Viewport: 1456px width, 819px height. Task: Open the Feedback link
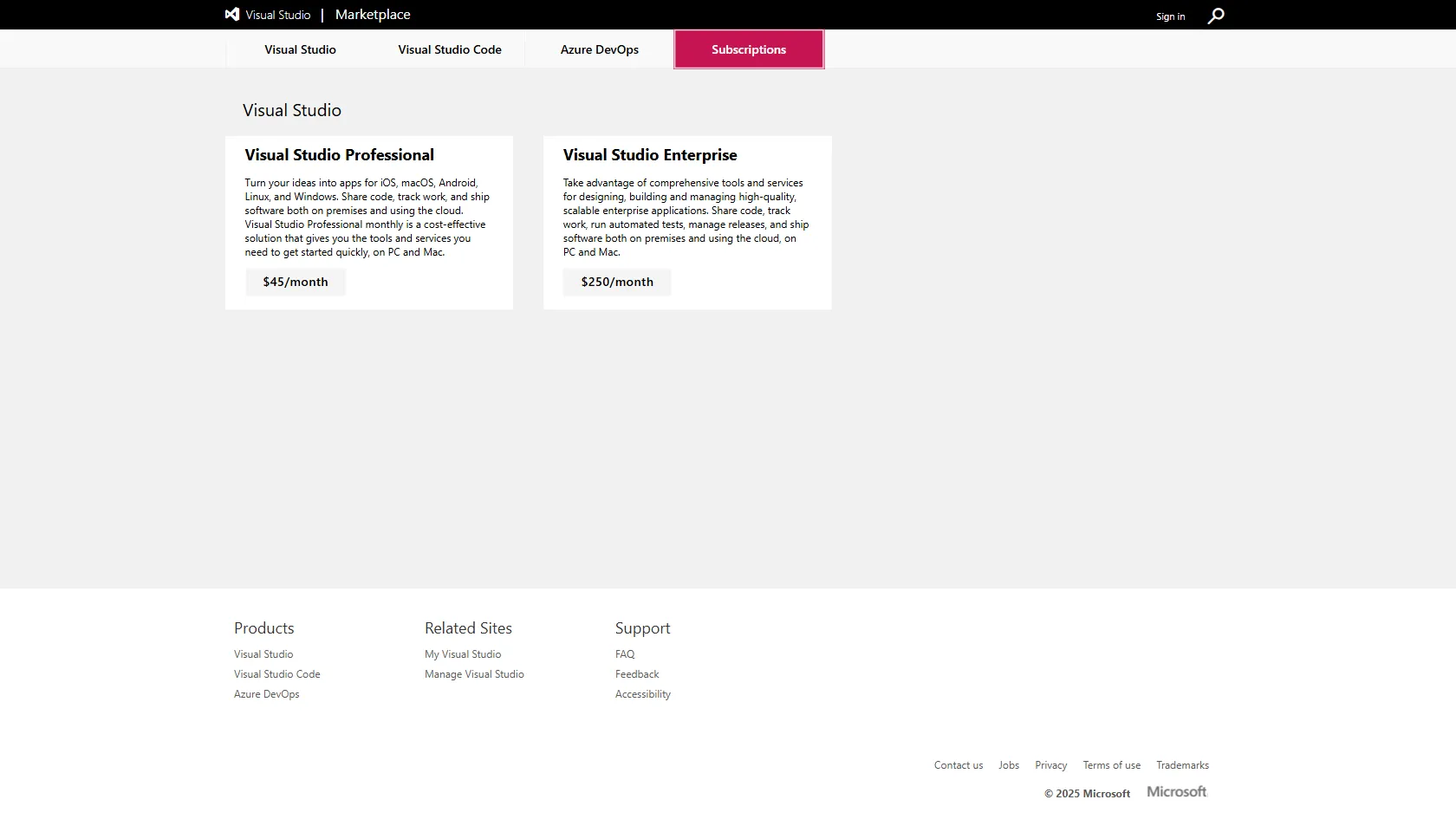[637, 674]
